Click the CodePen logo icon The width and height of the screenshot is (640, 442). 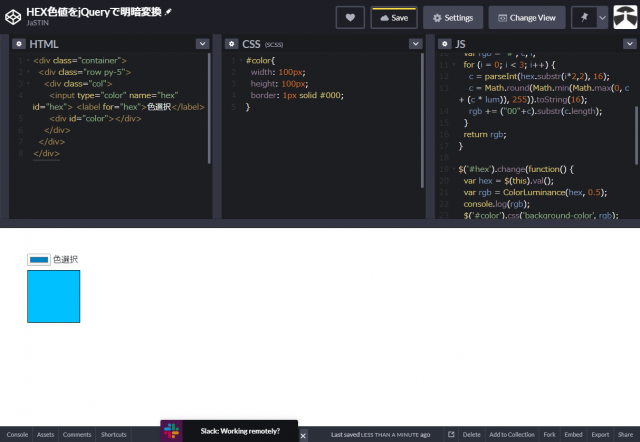coord(13,18)
